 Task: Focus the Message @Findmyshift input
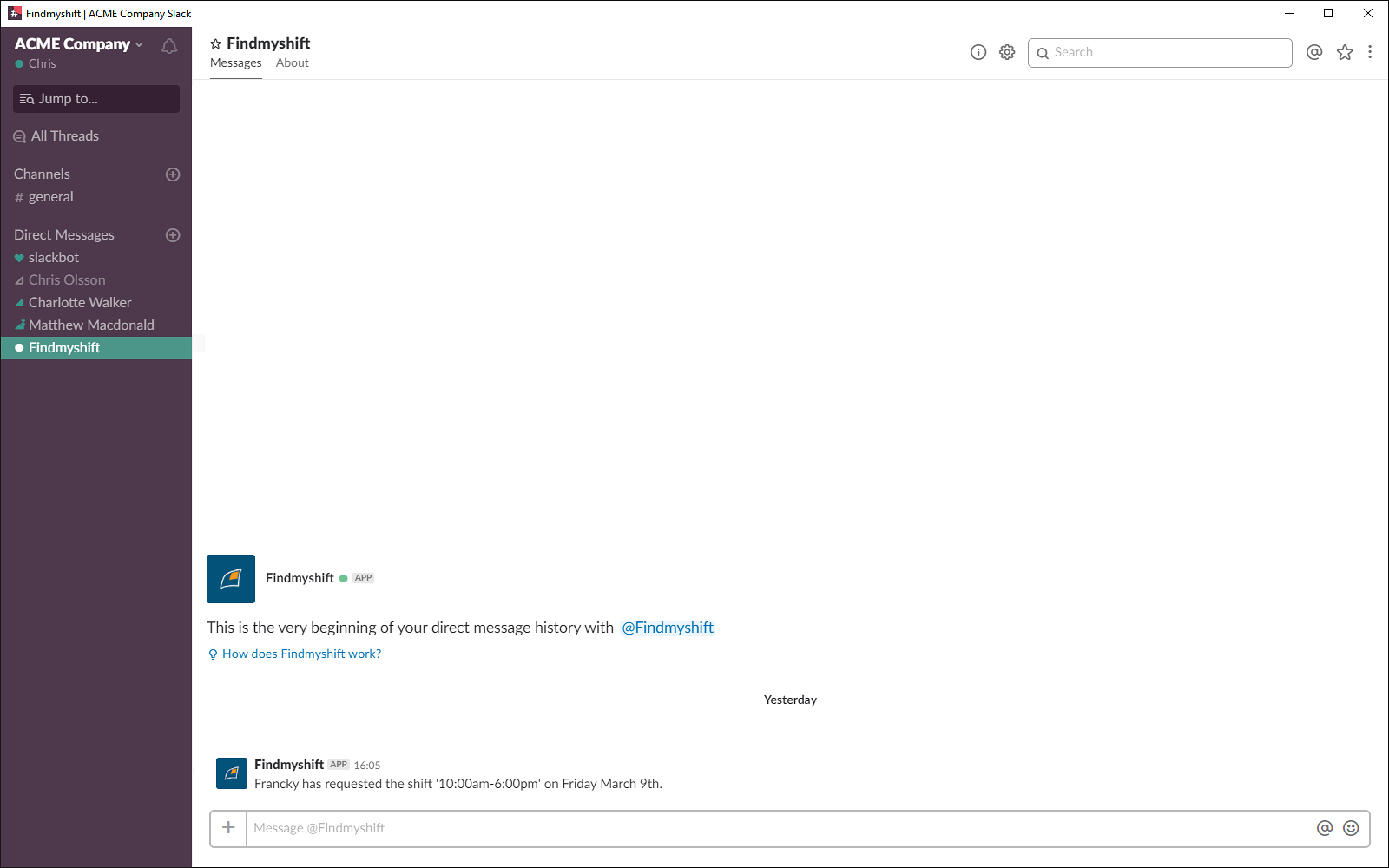point(781,828)
